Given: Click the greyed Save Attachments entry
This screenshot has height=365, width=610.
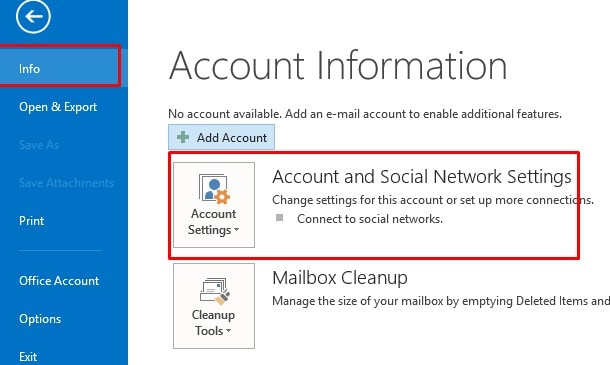Looking at the screenshot, I should click(x=67, y=182).
